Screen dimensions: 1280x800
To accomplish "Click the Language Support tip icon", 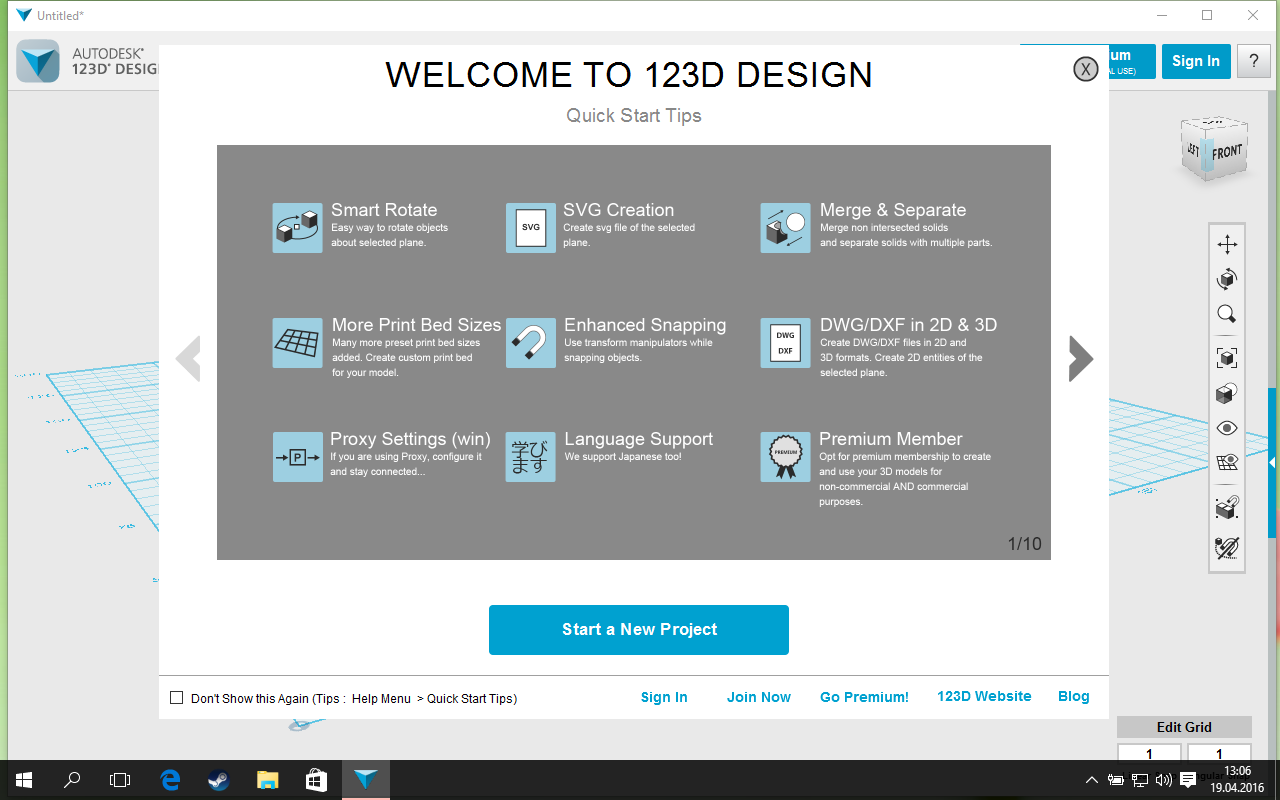I will 531,457.
